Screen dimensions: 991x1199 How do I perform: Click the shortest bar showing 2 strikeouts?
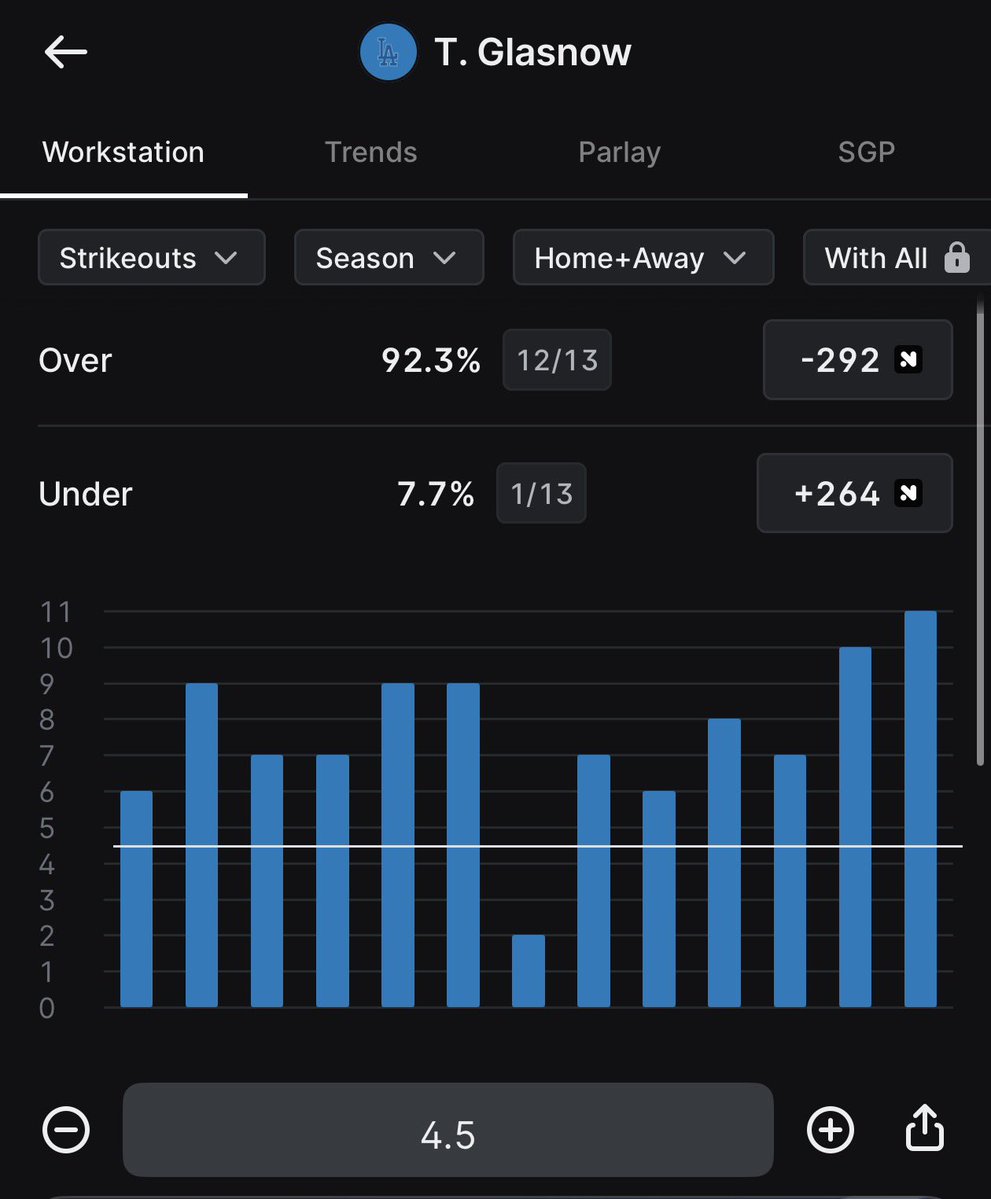coord(528,970)
